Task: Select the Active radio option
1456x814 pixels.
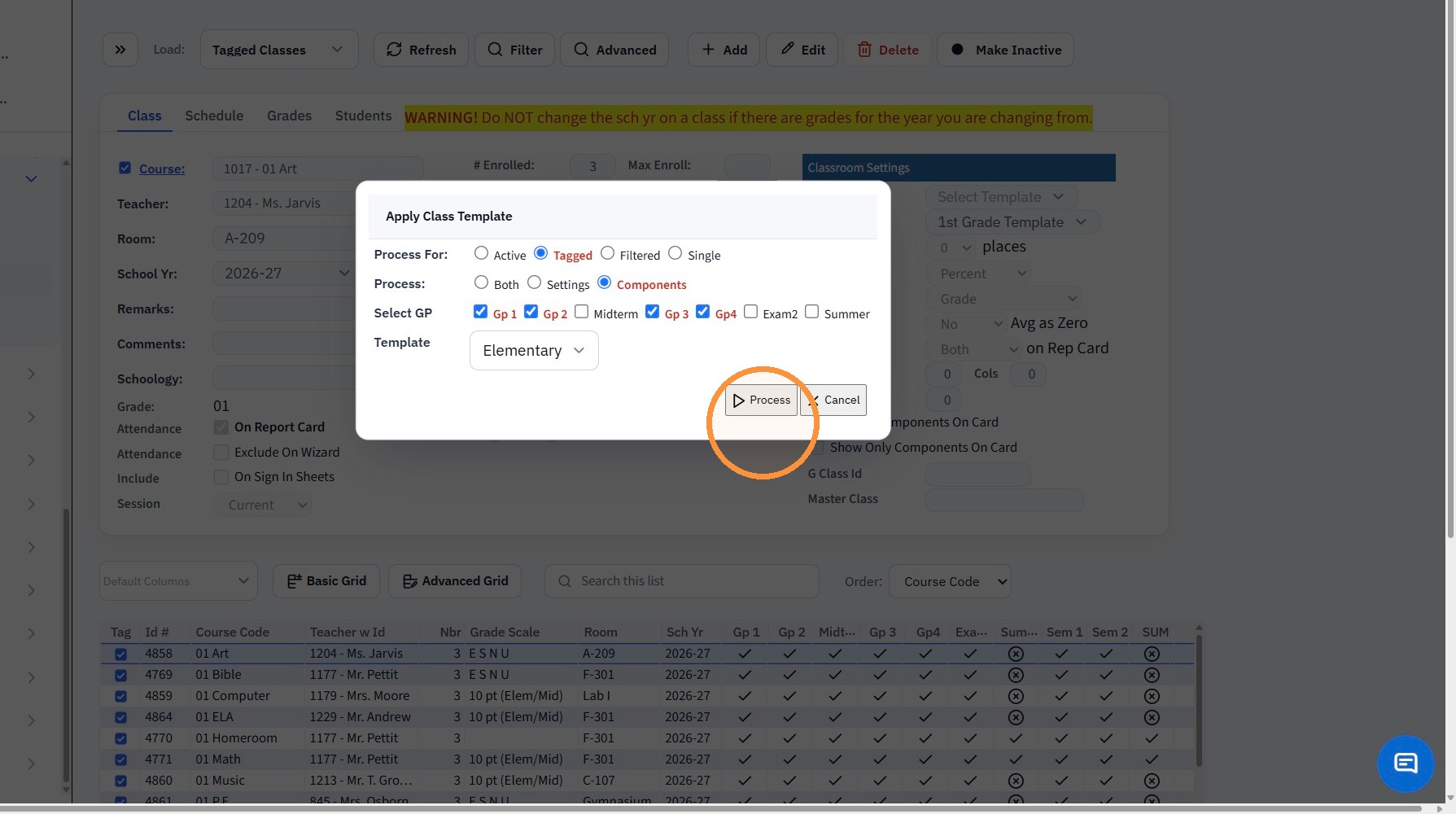Action: tap(481, 254)
